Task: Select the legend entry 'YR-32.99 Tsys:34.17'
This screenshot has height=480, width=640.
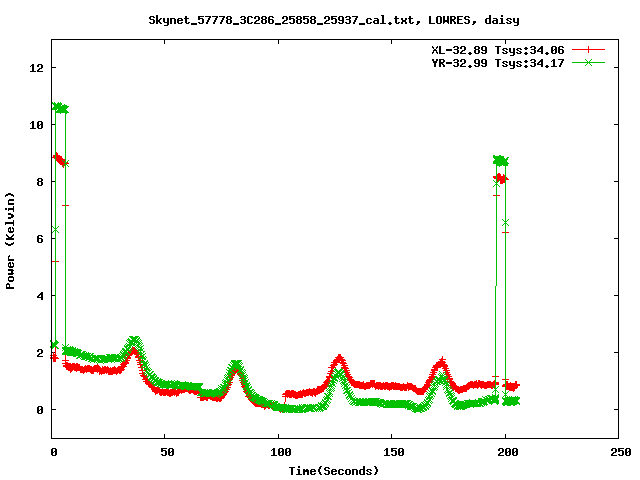Action: [498, 63]
